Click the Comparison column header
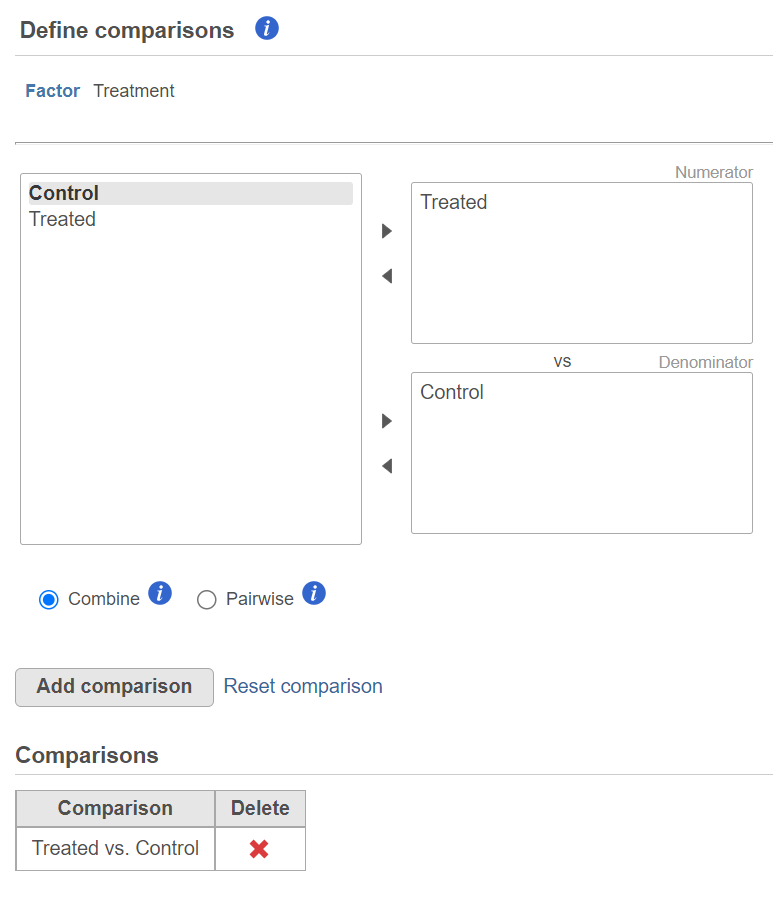This screenshot has width=773, height=899. [115, 808]
